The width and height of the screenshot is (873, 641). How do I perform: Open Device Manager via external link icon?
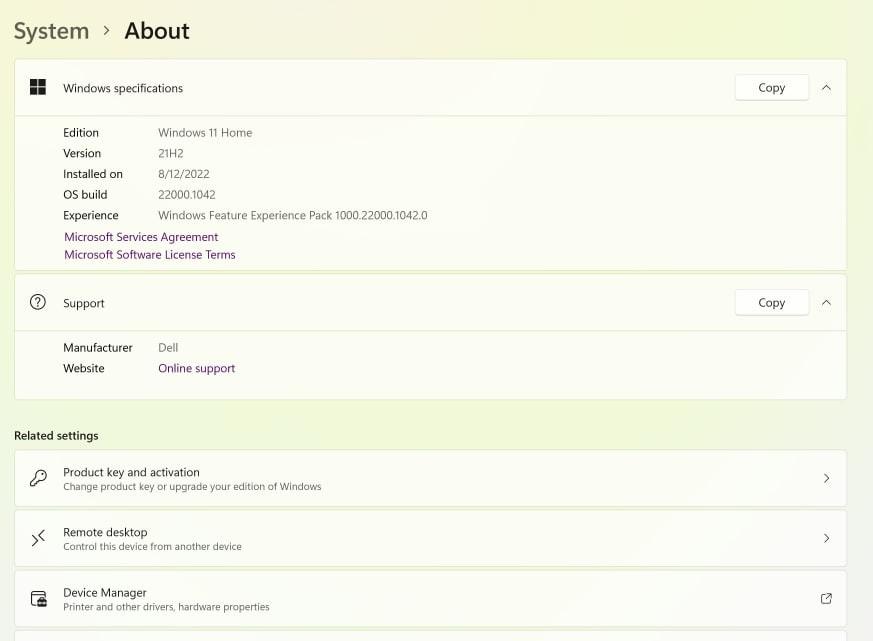point(826,598)
